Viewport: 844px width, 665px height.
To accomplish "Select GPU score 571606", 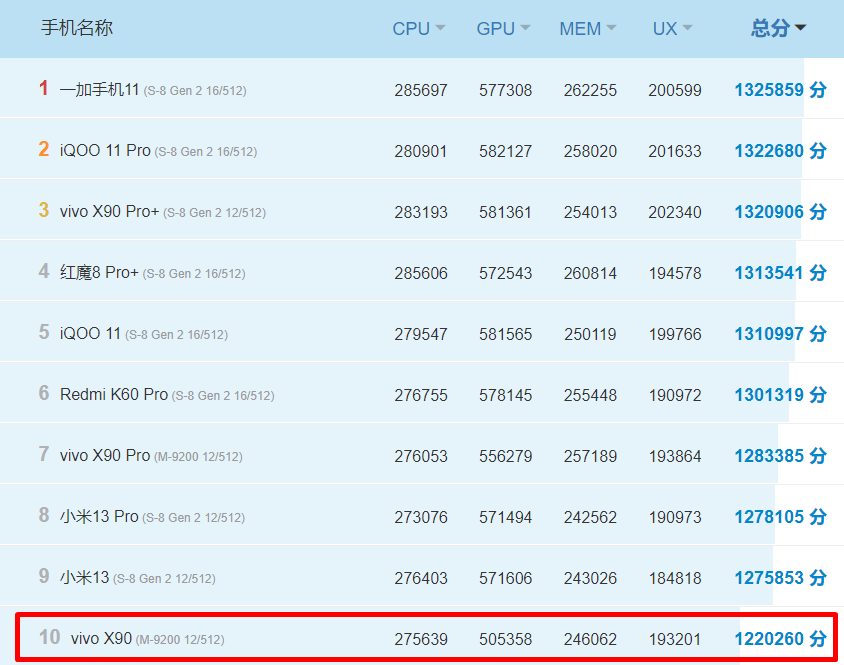I will click(x=505, y=578).
